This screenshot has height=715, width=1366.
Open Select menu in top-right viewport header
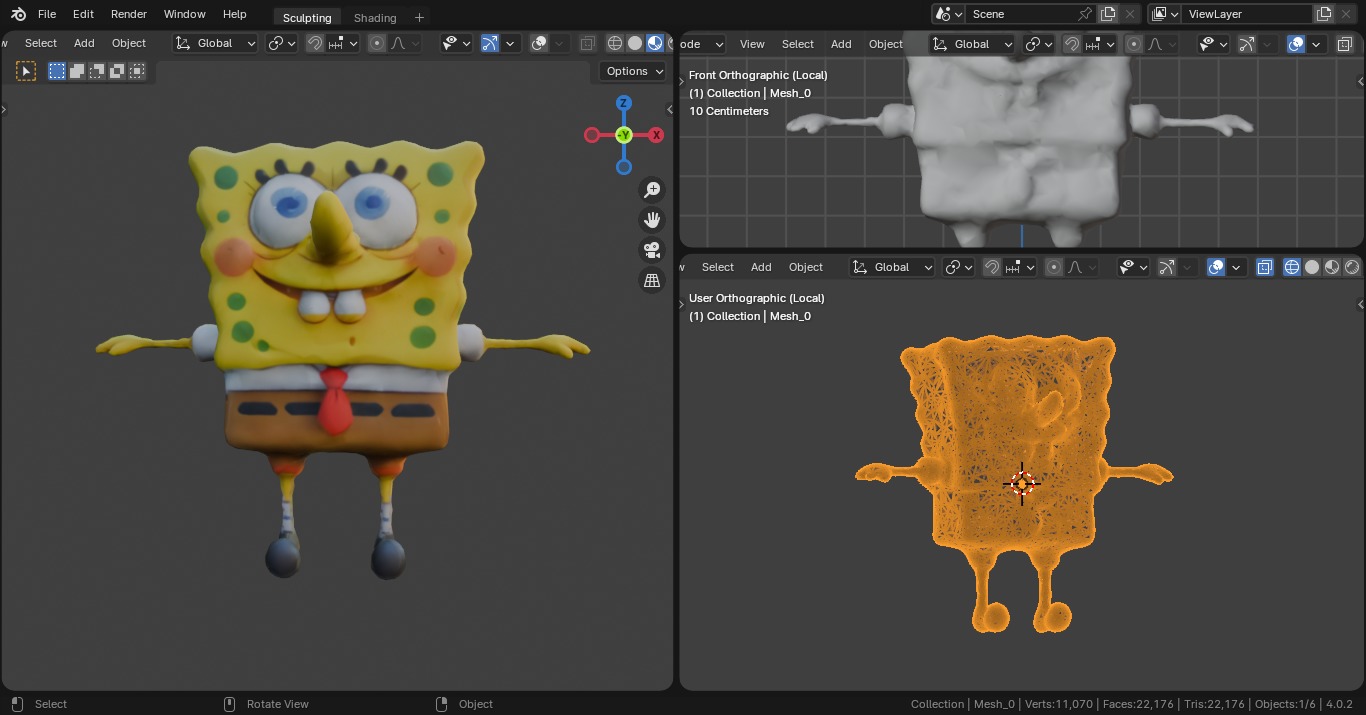(x=798, y=44)
